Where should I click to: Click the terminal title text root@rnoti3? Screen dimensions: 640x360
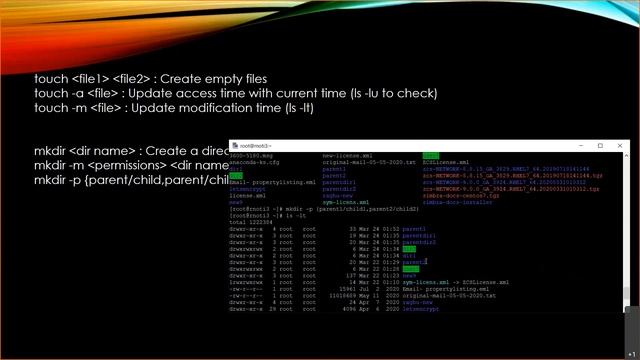pyautogui.click(x=255, y=146)
